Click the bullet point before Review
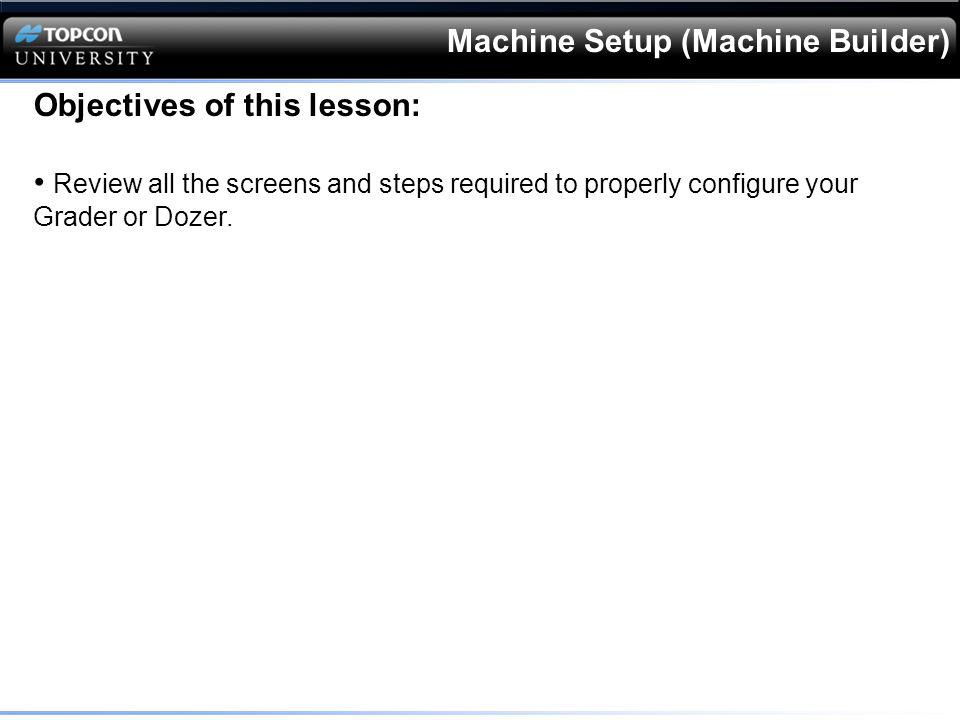 tap(39, 182)
